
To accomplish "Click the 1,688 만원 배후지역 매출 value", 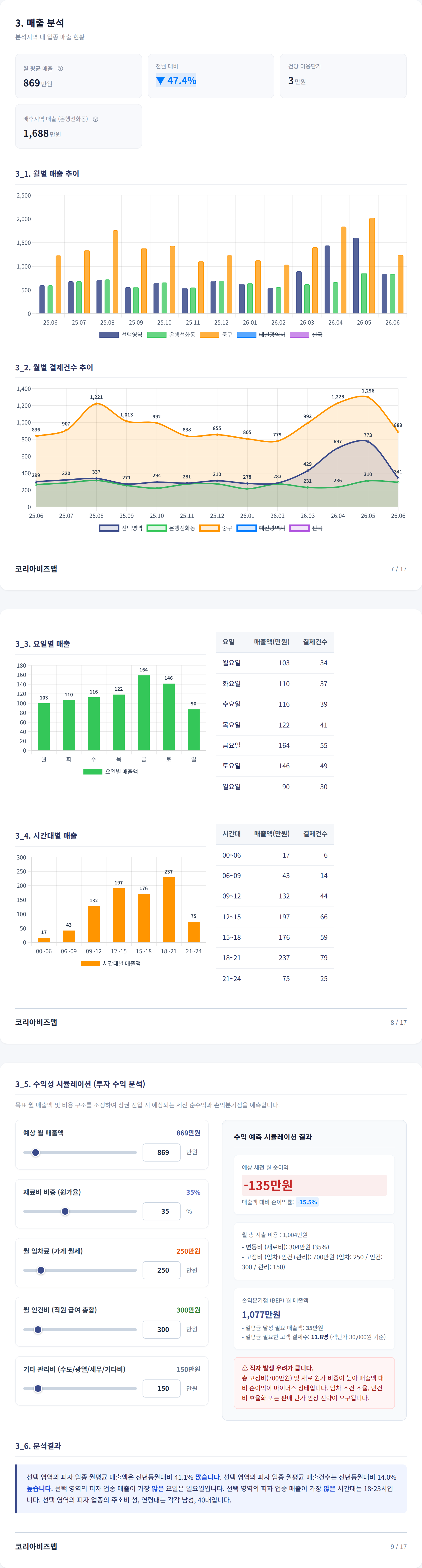I will [42, 133].
